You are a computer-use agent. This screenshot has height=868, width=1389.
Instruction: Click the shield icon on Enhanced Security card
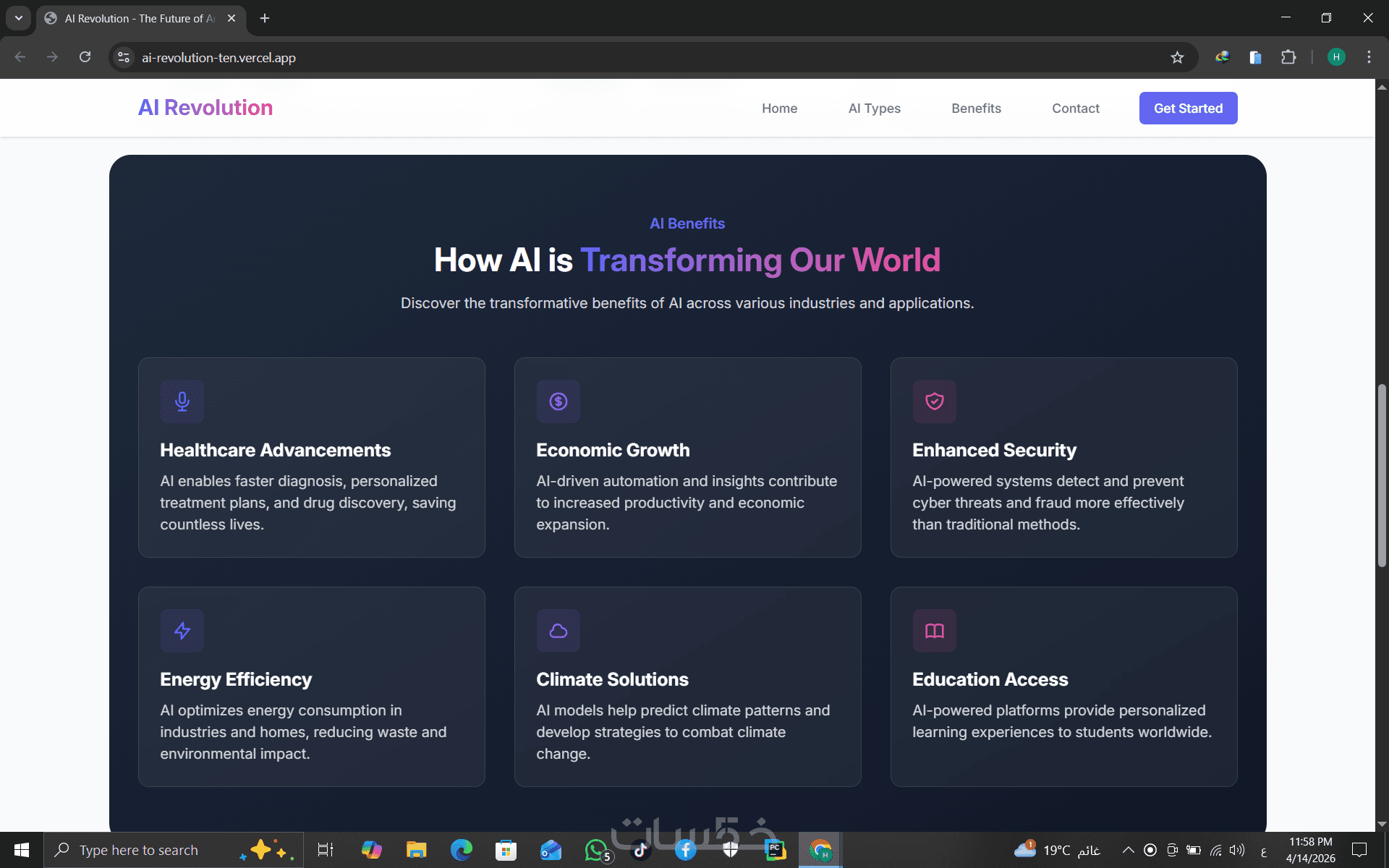pos(934,401)
